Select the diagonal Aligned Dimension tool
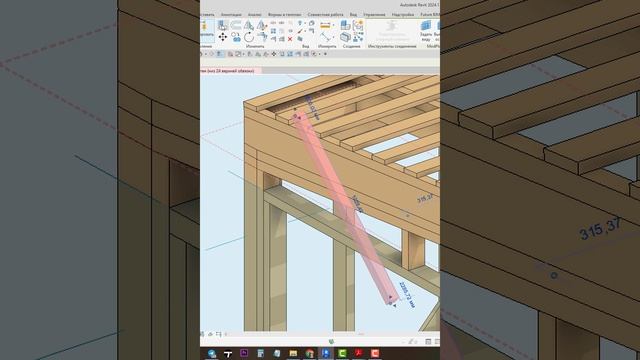Screen dimensions: 640x360 pos(325,37)
